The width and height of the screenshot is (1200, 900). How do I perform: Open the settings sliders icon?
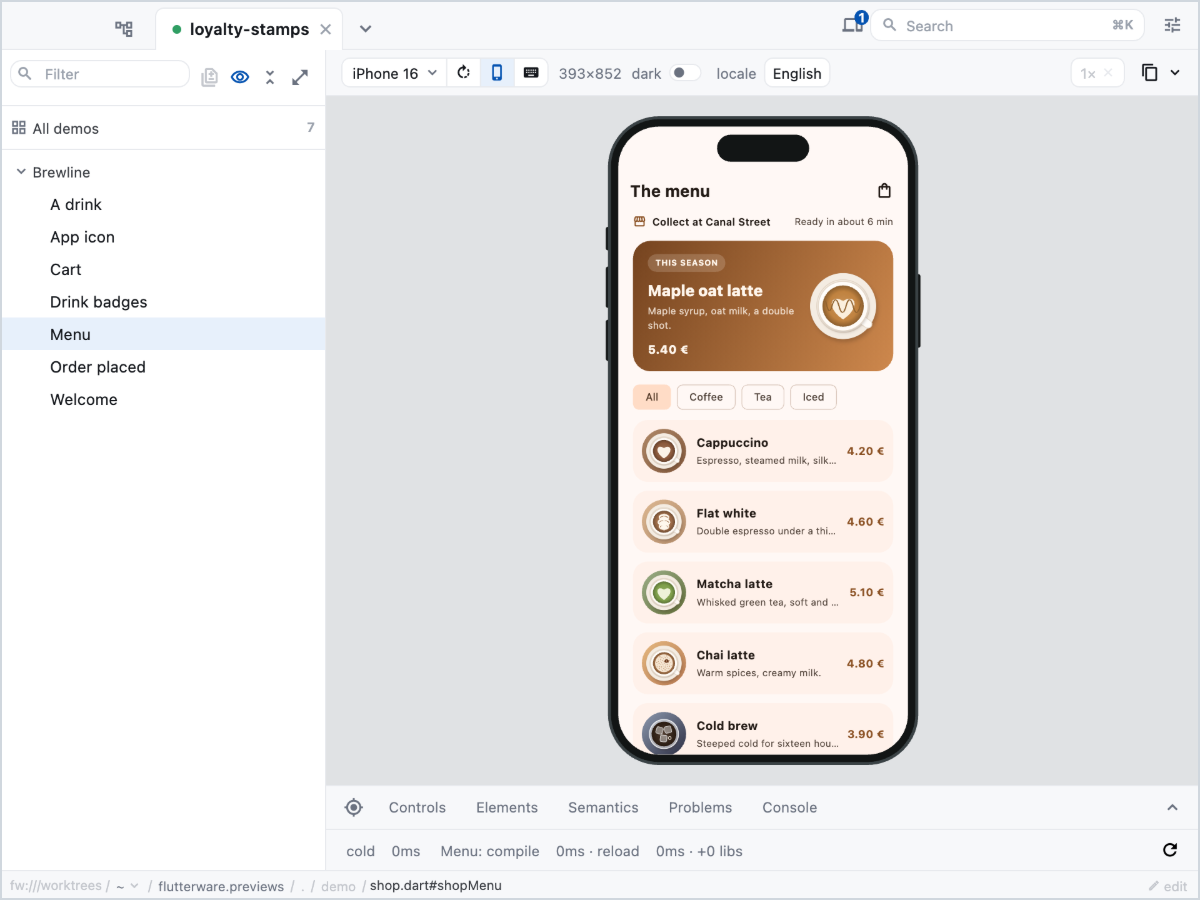pos(1172,26)
